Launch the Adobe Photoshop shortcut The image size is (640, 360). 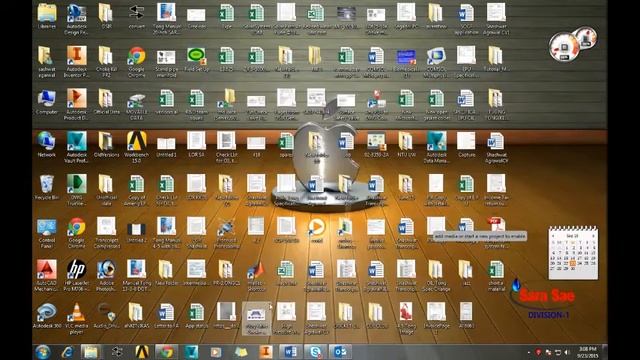106,276
